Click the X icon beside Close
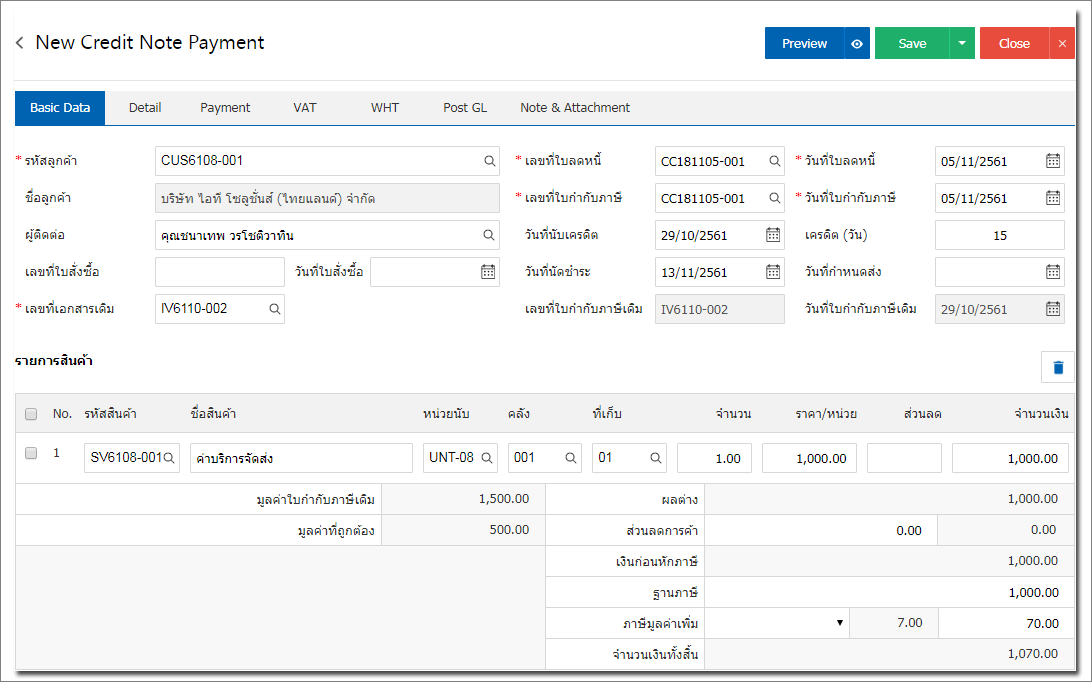This screenshot has height=682, width=1092. click(1062, 43)
